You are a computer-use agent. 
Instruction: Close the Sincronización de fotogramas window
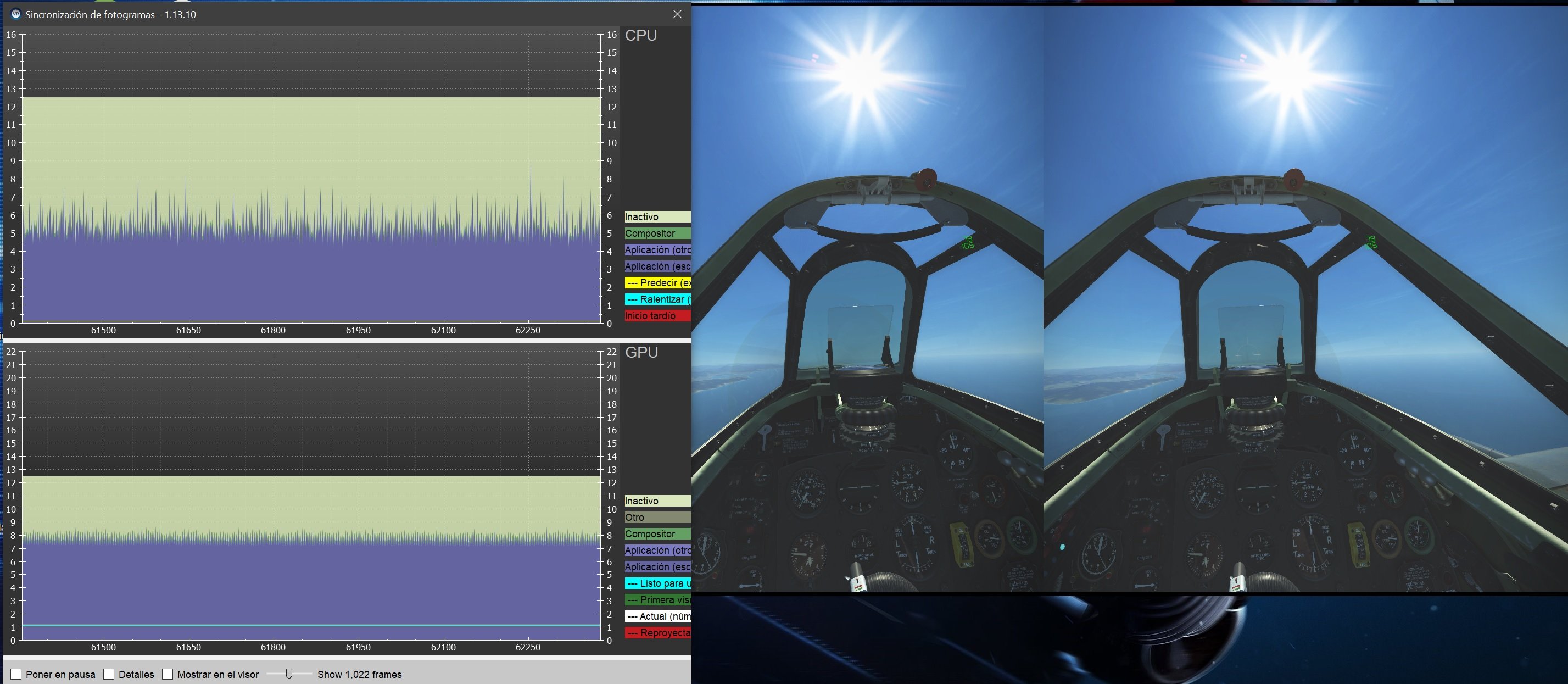pyautogui.click(x=677, y=14)
